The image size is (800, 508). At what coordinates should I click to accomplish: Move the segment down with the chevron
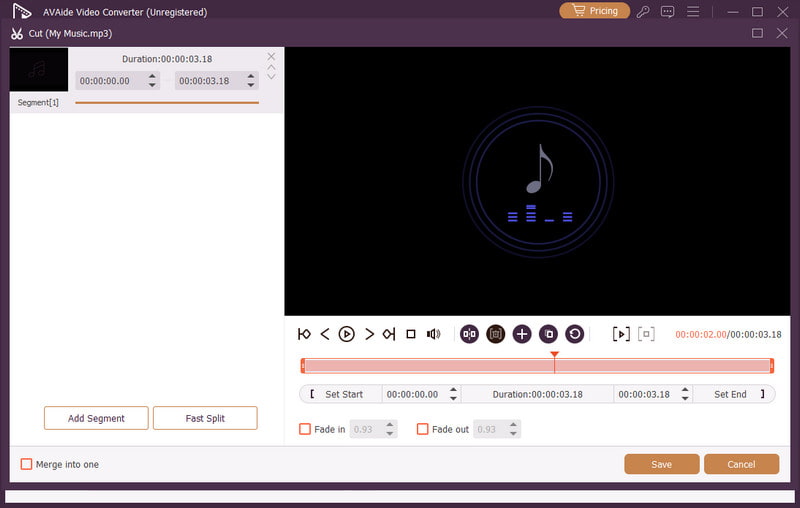click(x=271, y=77)
